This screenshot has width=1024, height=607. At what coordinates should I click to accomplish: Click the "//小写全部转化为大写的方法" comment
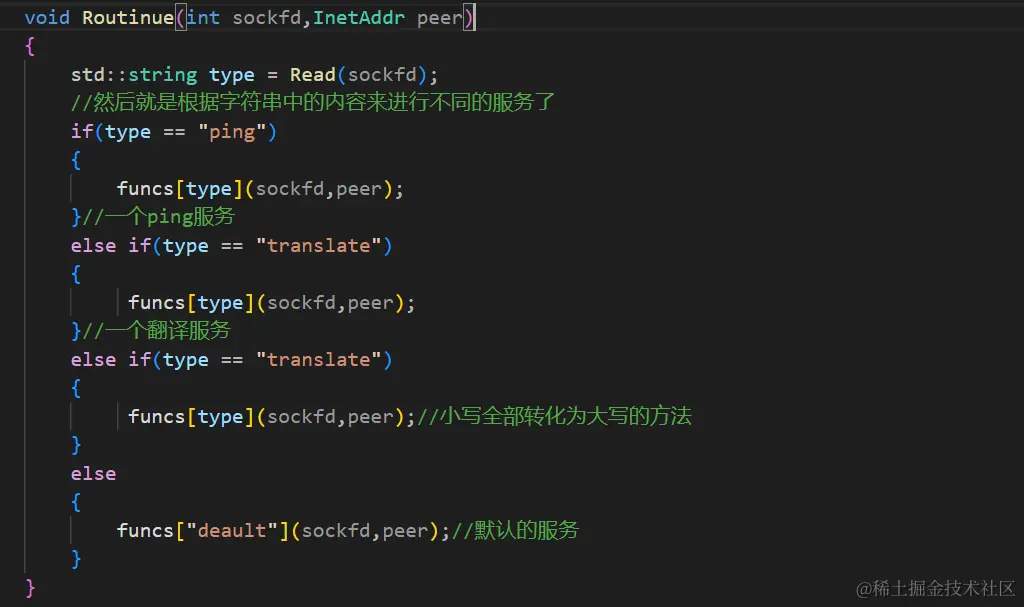click(x=554, y=416)
